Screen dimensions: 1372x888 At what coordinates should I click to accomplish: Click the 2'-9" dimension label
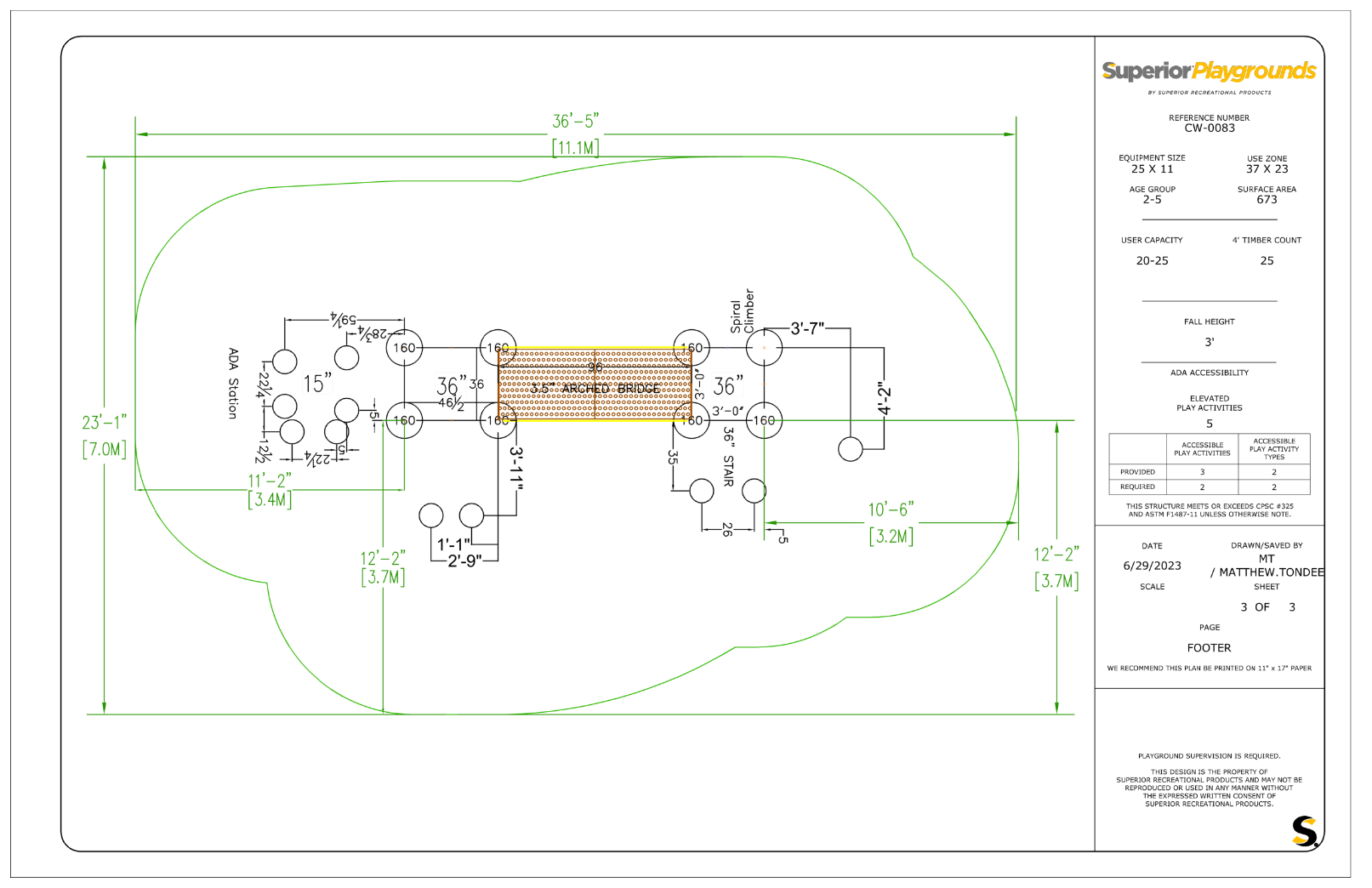click(464, 561)
